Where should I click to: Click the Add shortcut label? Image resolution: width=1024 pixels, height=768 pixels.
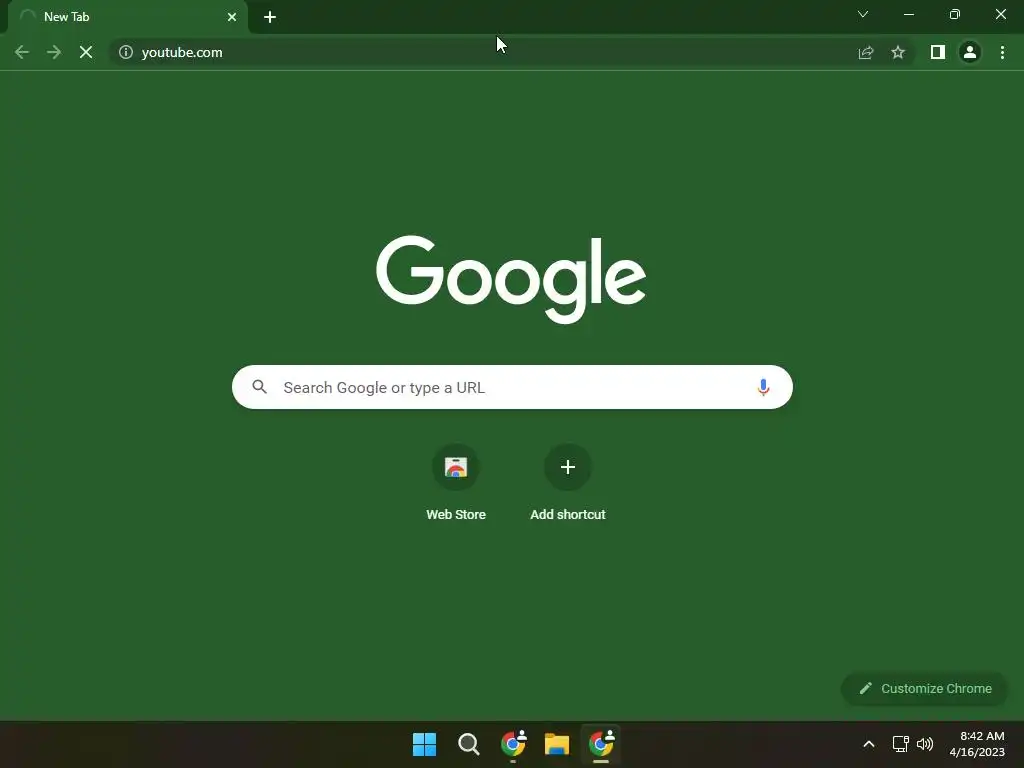pos(568,515)
